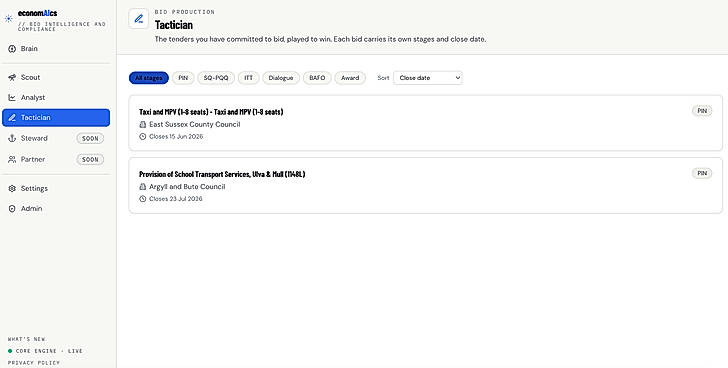Viewport: 728px width, 368px height.
Task: Select the All stages filter
Action: [x=149, y=78]
